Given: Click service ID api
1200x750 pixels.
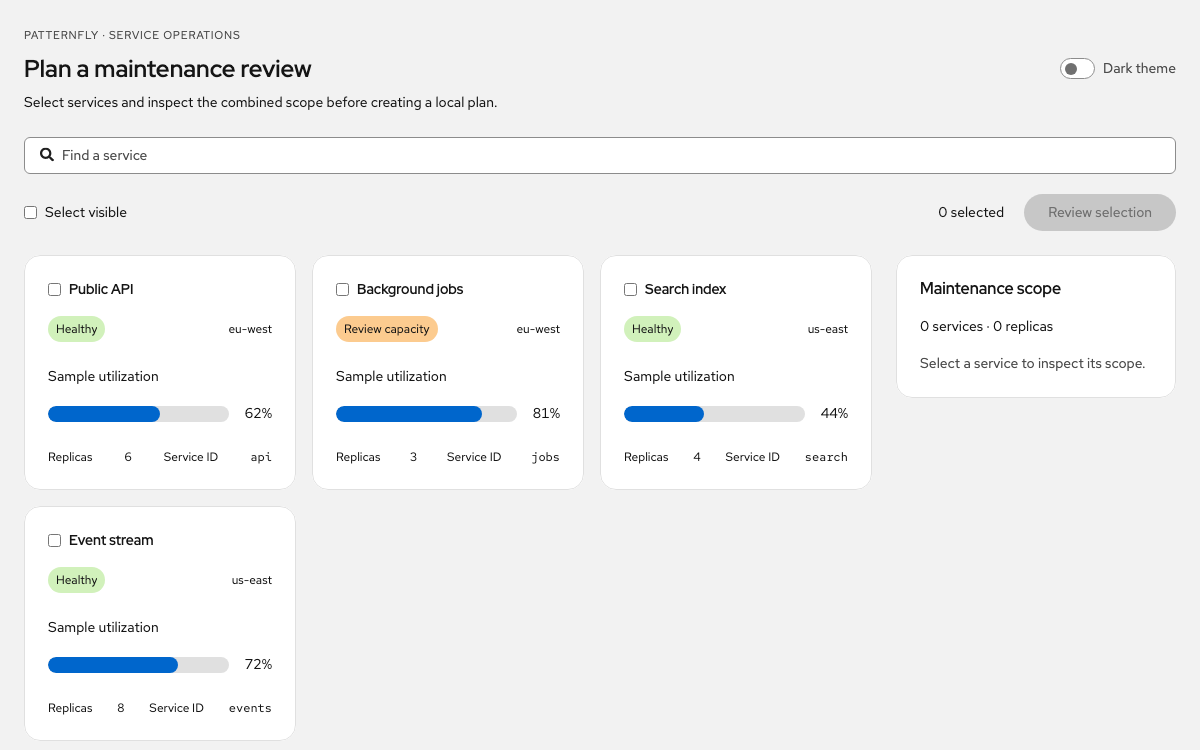Looking at the screenshot, I should (261, 457).
